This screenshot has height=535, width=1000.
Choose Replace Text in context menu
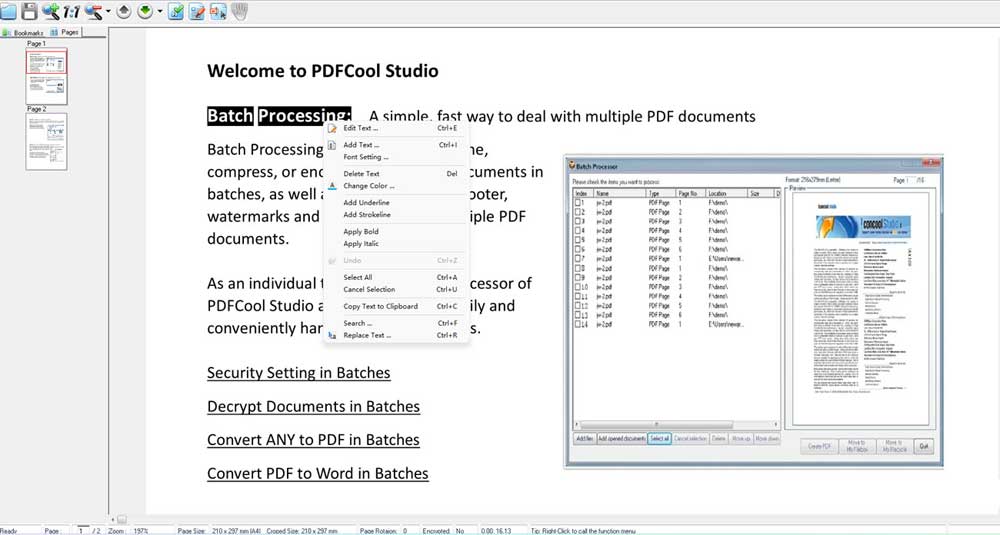pyautogui.click(x=395, y=335)
